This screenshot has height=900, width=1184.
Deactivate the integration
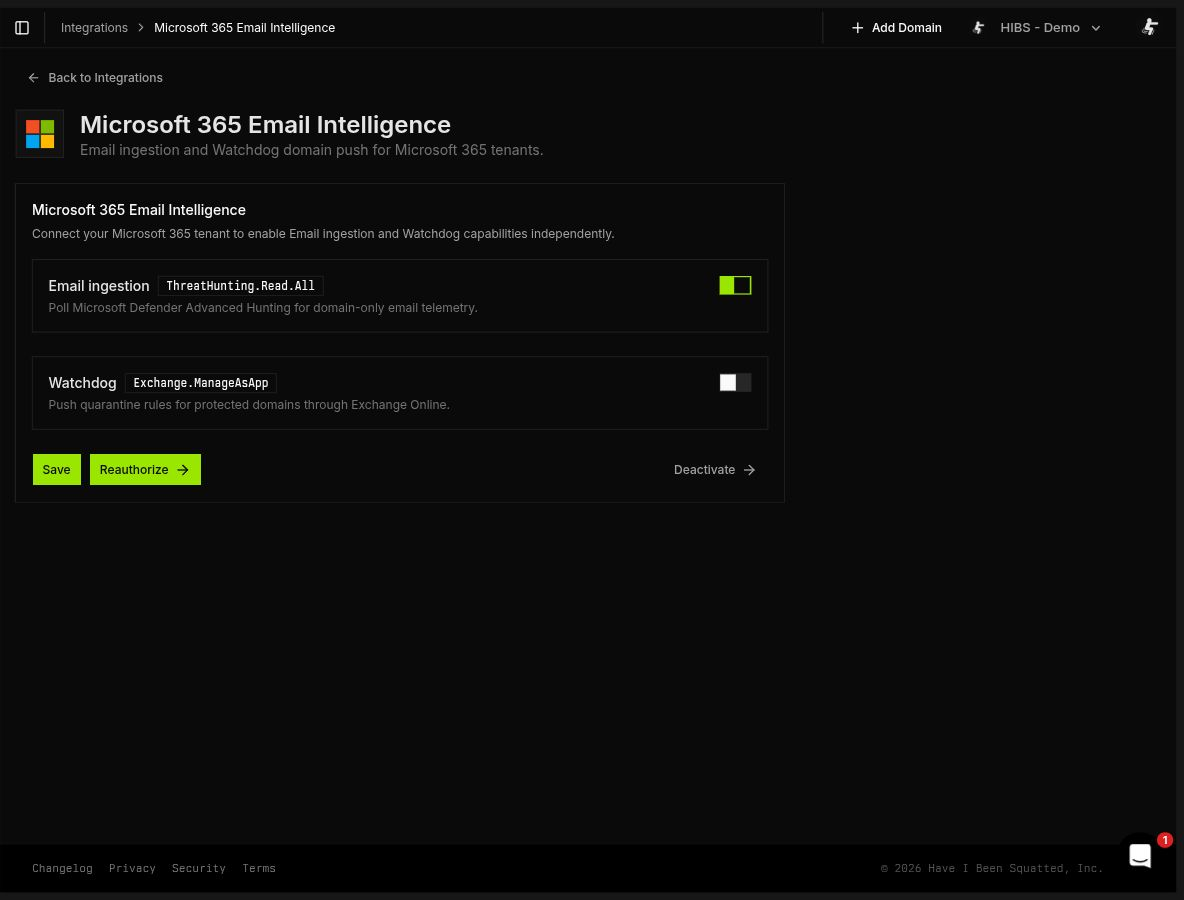(714, 470)
